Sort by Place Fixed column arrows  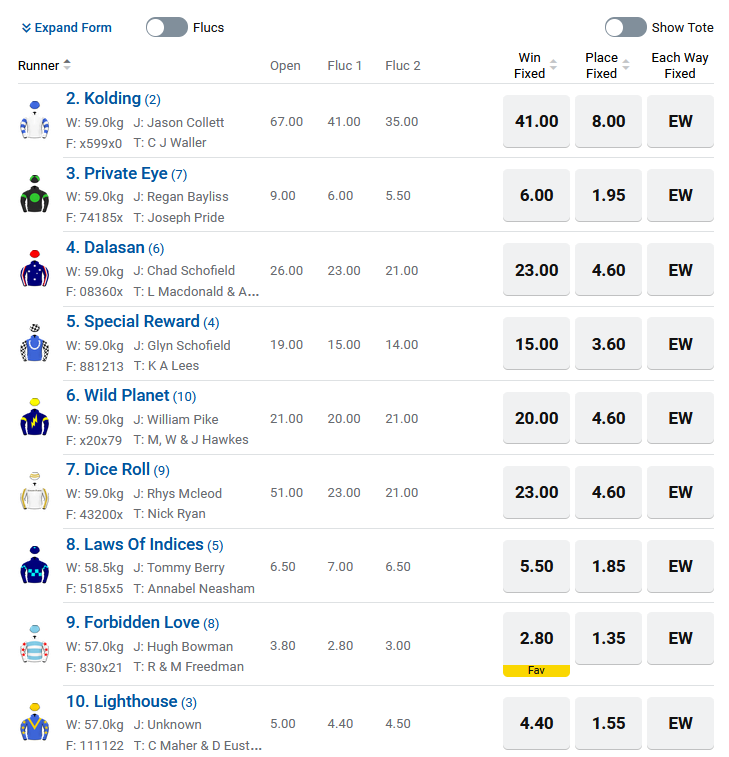coord(626,66)
